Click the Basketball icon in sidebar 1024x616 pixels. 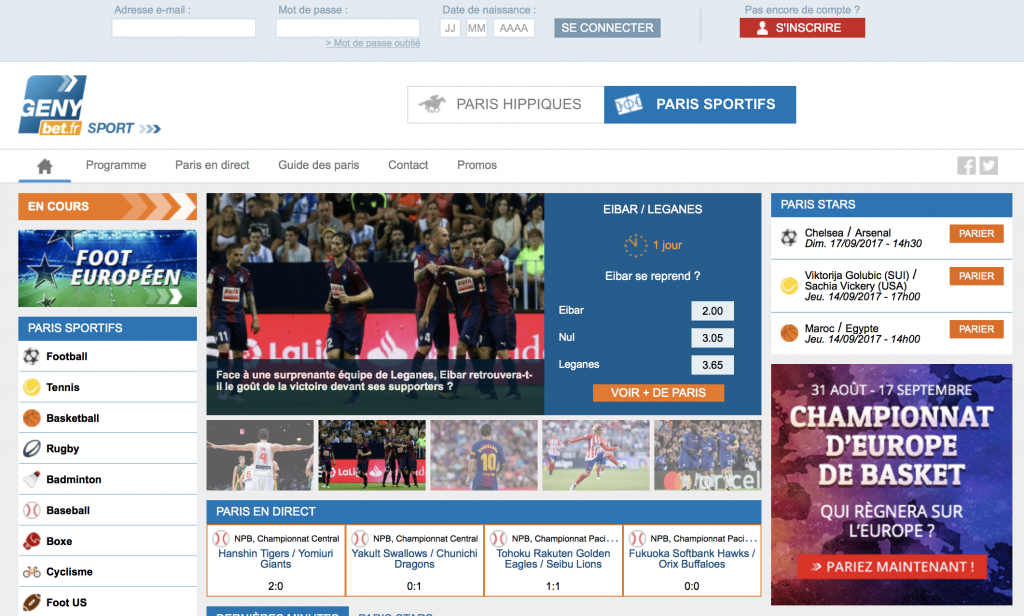pyautogui.click(x=31, y=417)
